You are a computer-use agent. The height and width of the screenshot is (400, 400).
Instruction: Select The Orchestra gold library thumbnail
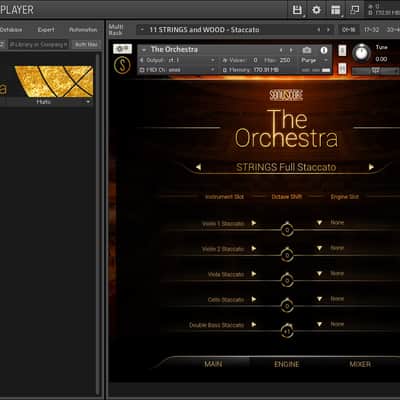pyautogui.click(x=54, y=82)
